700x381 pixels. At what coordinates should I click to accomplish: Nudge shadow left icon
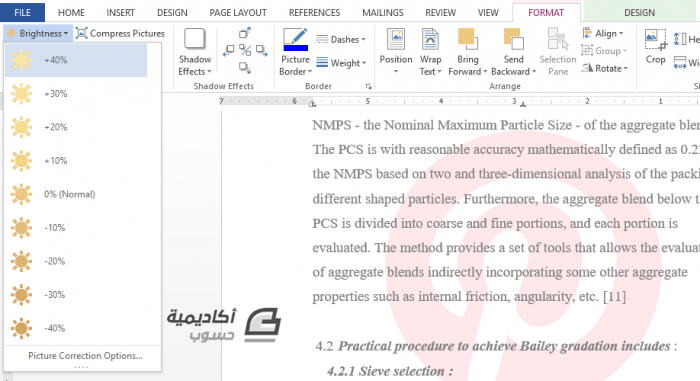228,50
